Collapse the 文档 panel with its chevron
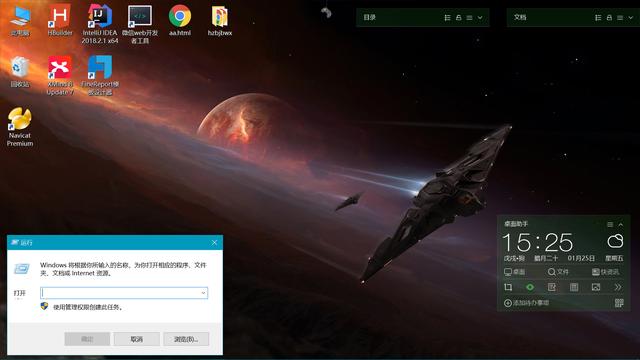 coord(631,18)
